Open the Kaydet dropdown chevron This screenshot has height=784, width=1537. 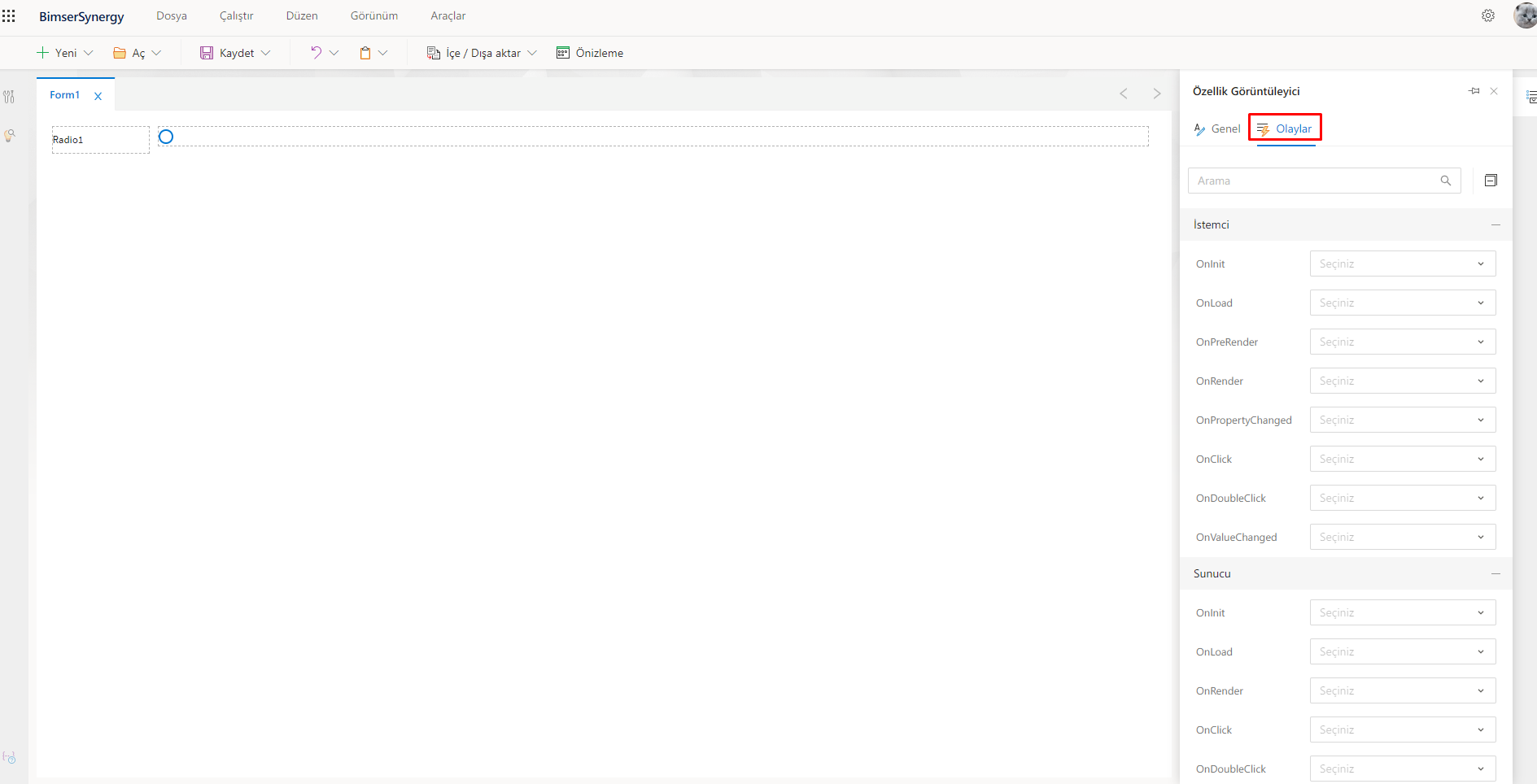tap(265, 53)
